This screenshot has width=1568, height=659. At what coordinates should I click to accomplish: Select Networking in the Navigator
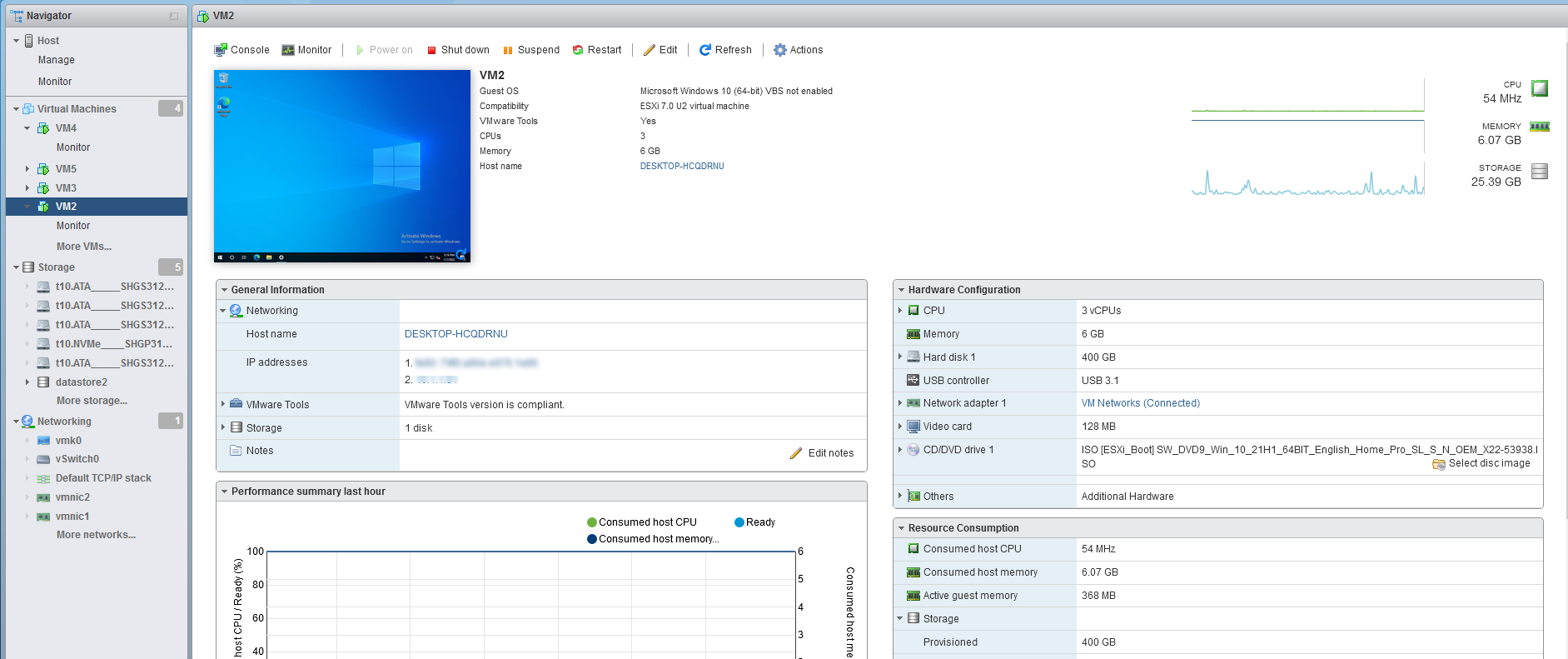click(x=64, y=422)
